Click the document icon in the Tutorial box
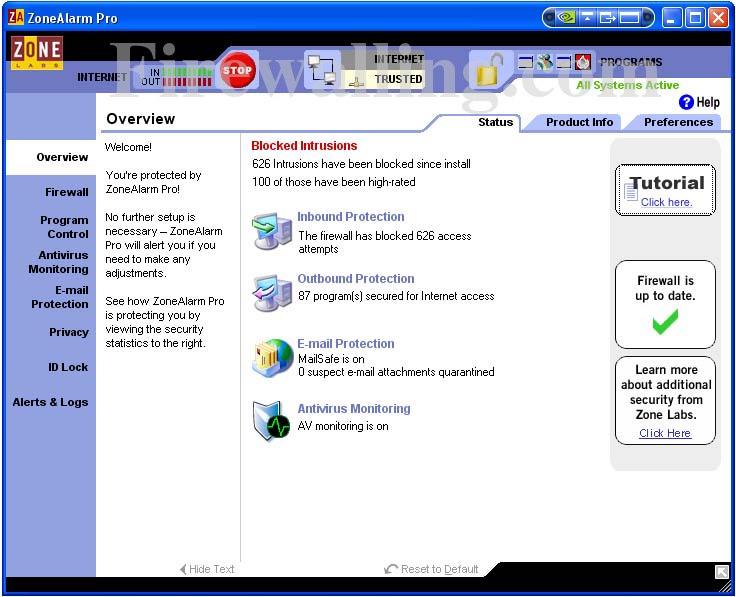Image resolution: width=736 pixels, height=597 pixels. (x=631, y=192)
